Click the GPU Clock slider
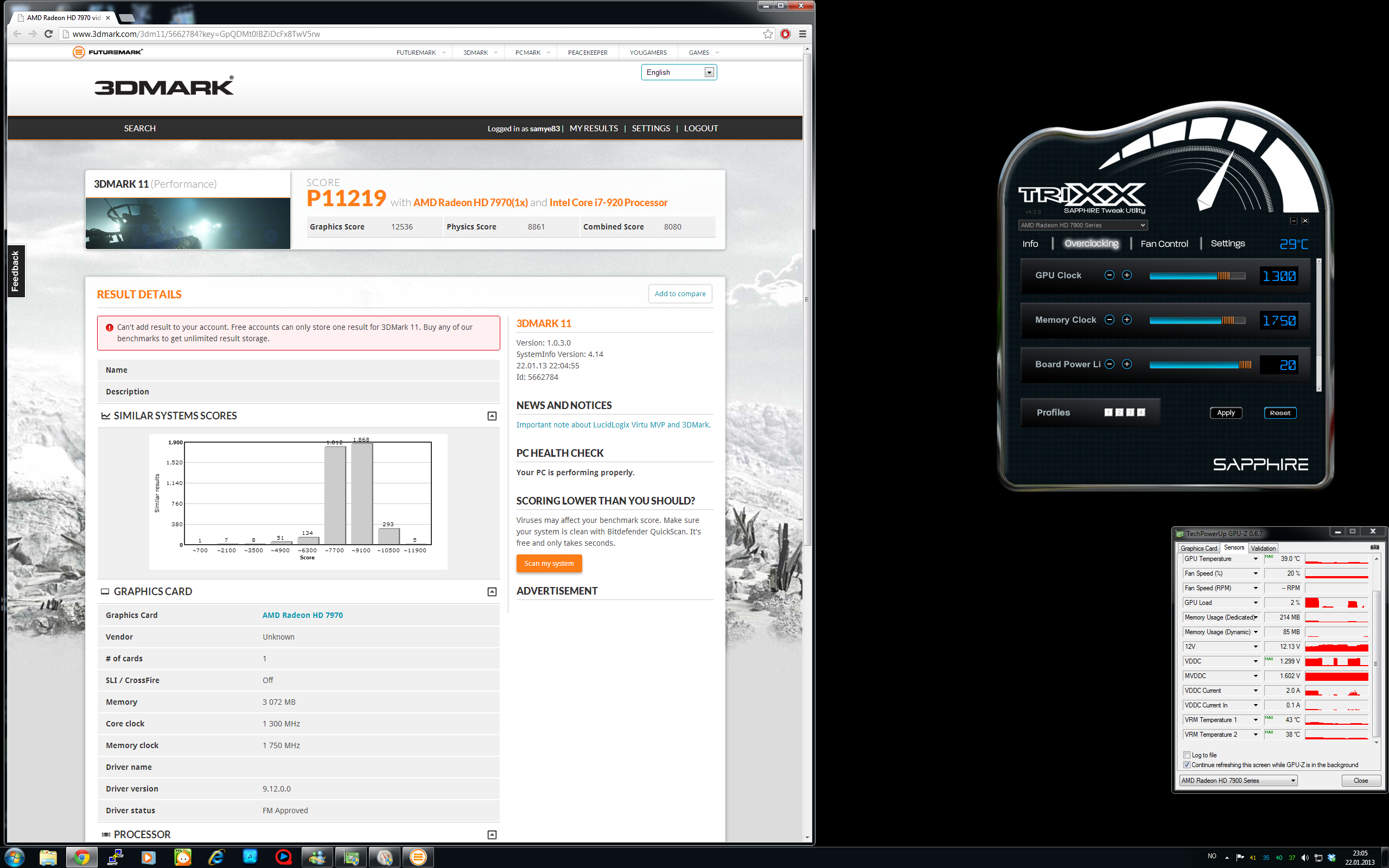This screenshot has width=1389, height=868. pos(1197,276)
